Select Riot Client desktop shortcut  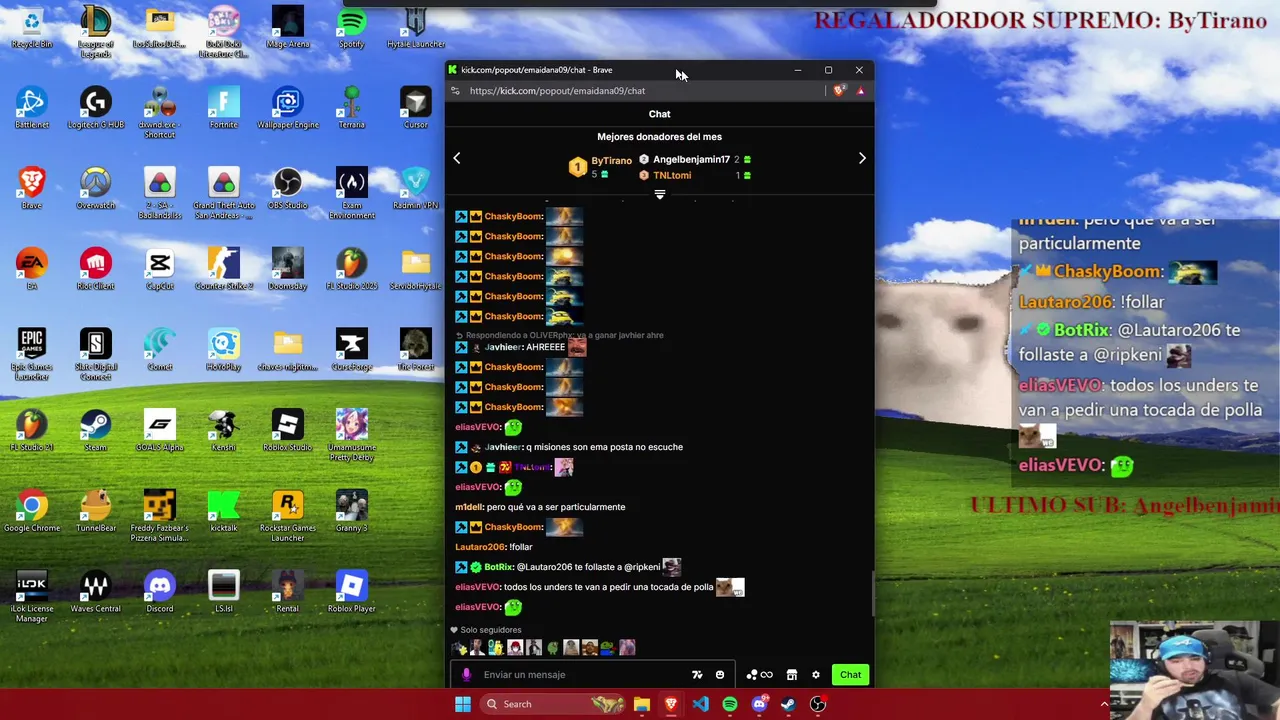tap(96, 270)
